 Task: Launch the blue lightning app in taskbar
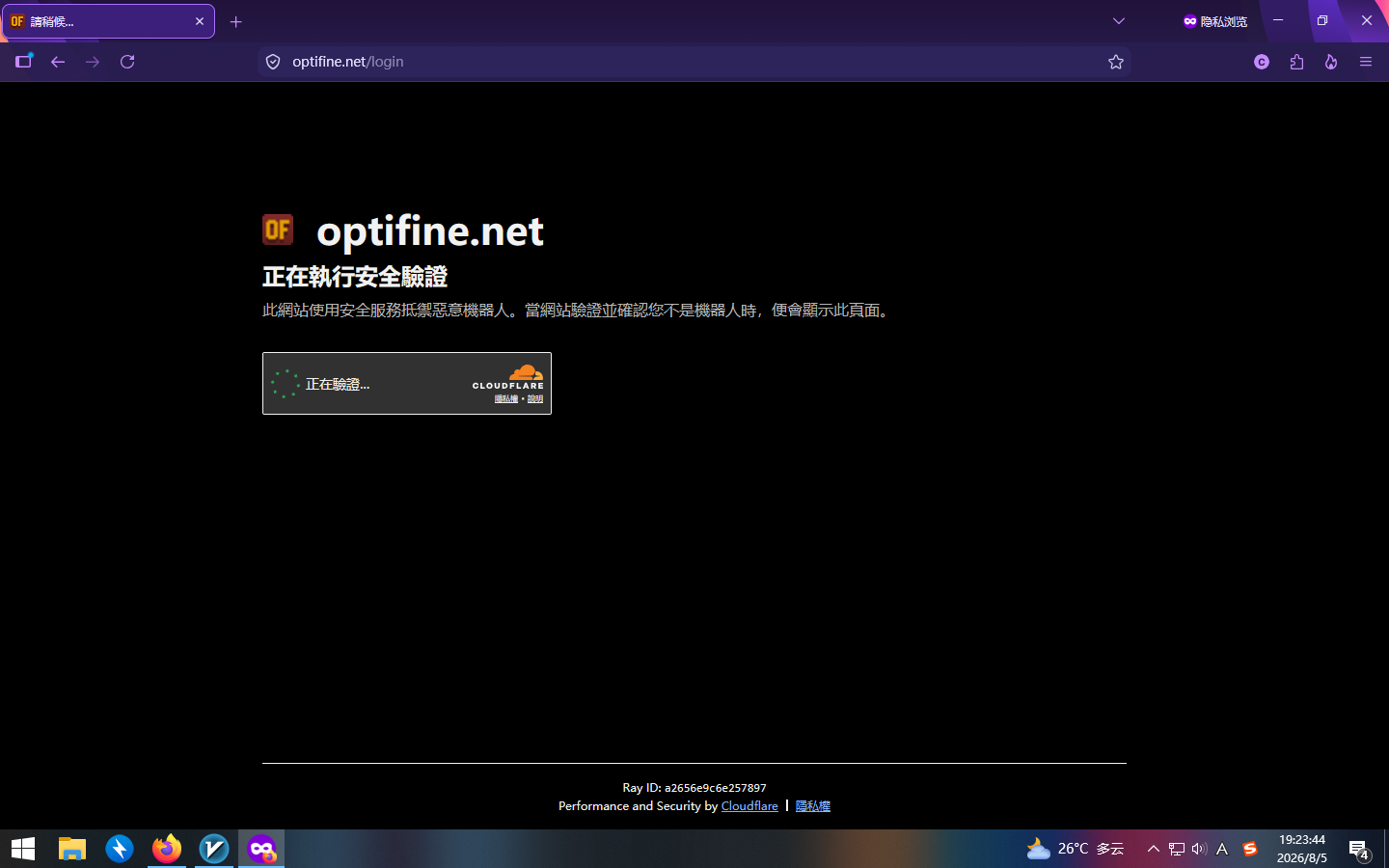(120, 849)
